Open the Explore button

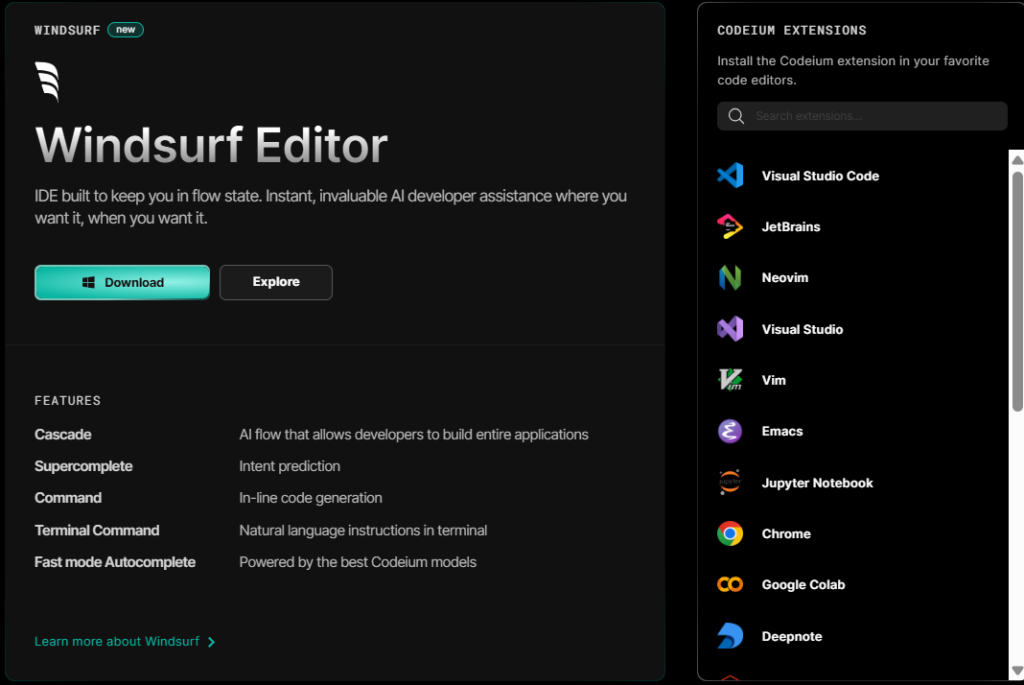click(276, 282)
